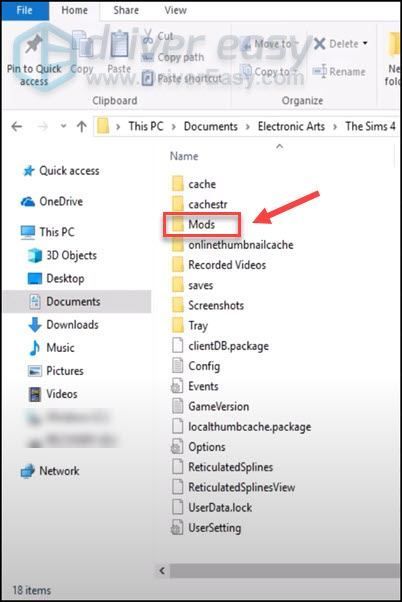The height and width of the screenshot is (602, 402).
Task: Sort by the Name column header
Action: point(184,156)
